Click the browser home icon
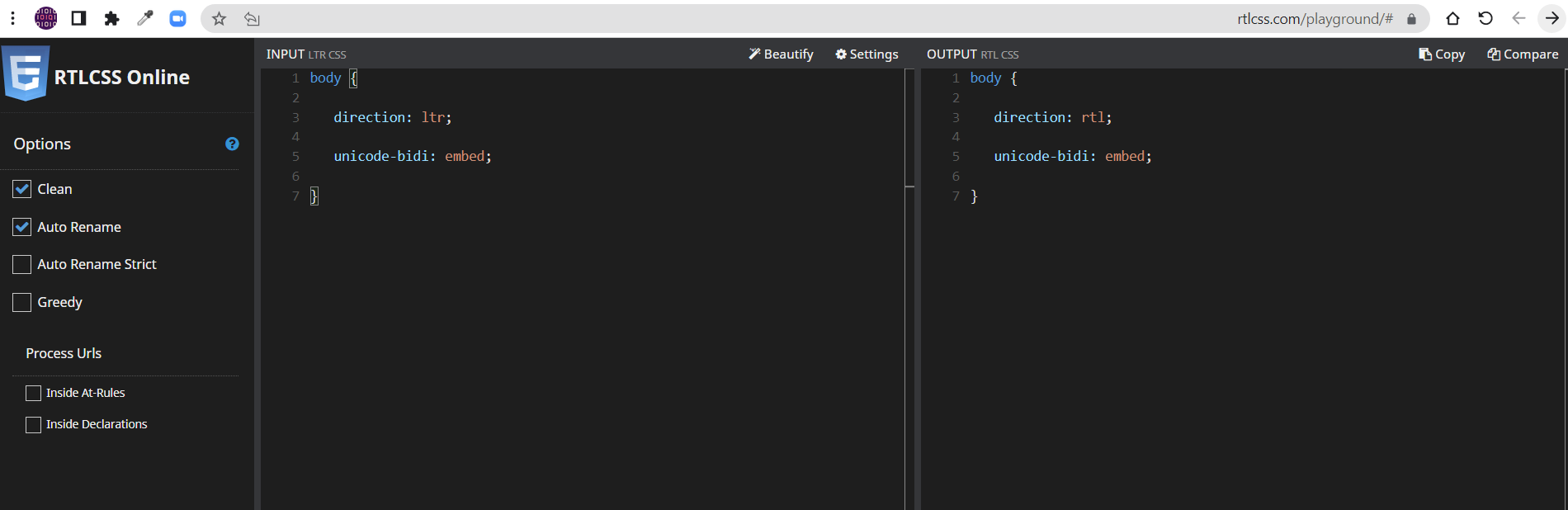This screenshot has width=1568, height=510. [1452, 18]
